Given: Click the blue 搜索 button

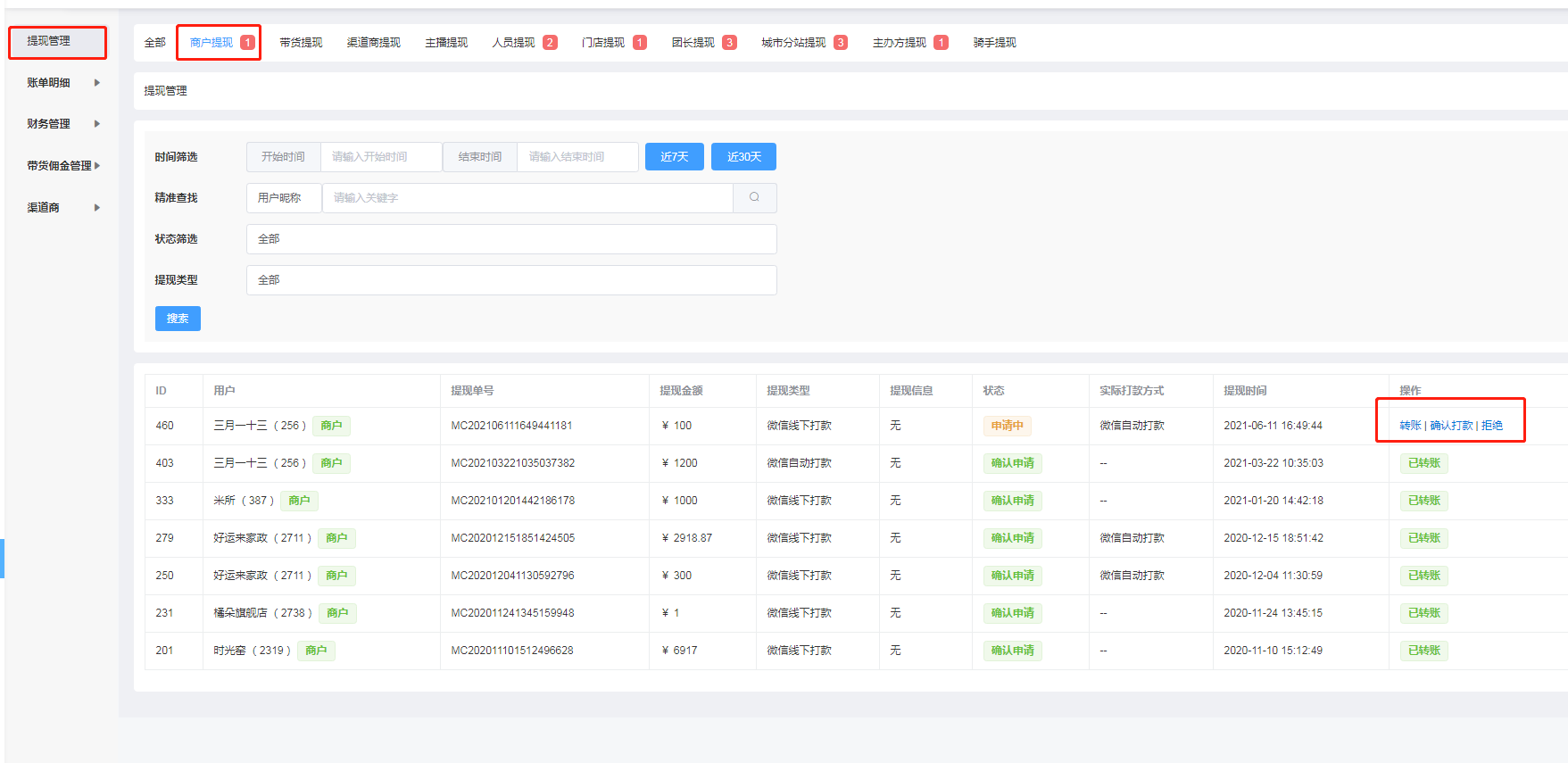Looking at the screenshot, I should tap(178, 319).
